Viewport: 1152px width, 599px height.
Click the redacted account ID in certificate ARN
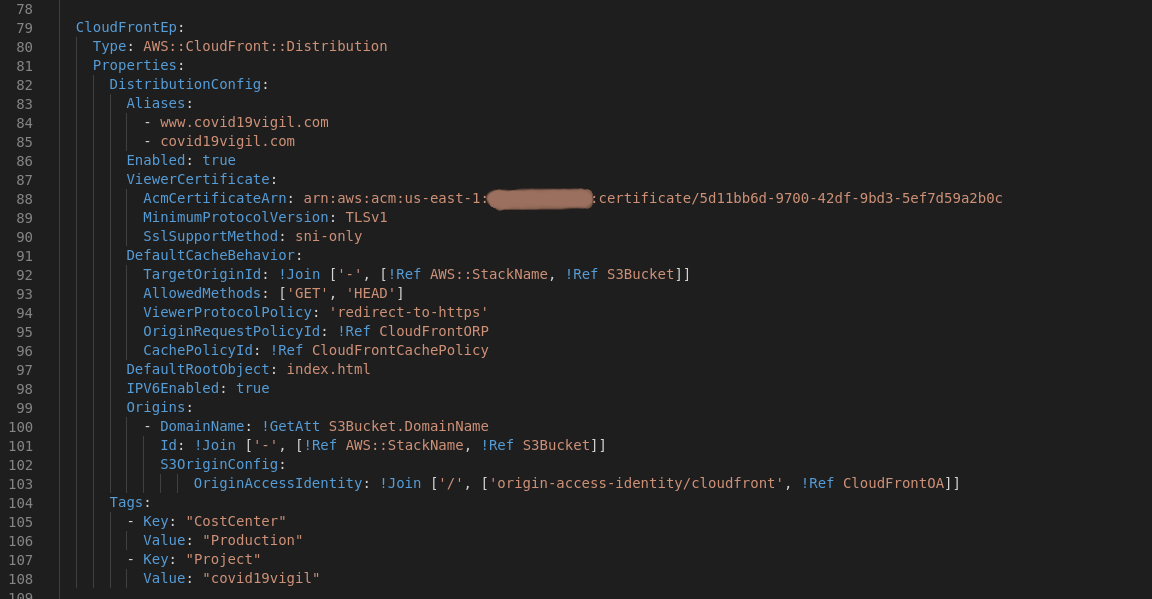(540, 198)
